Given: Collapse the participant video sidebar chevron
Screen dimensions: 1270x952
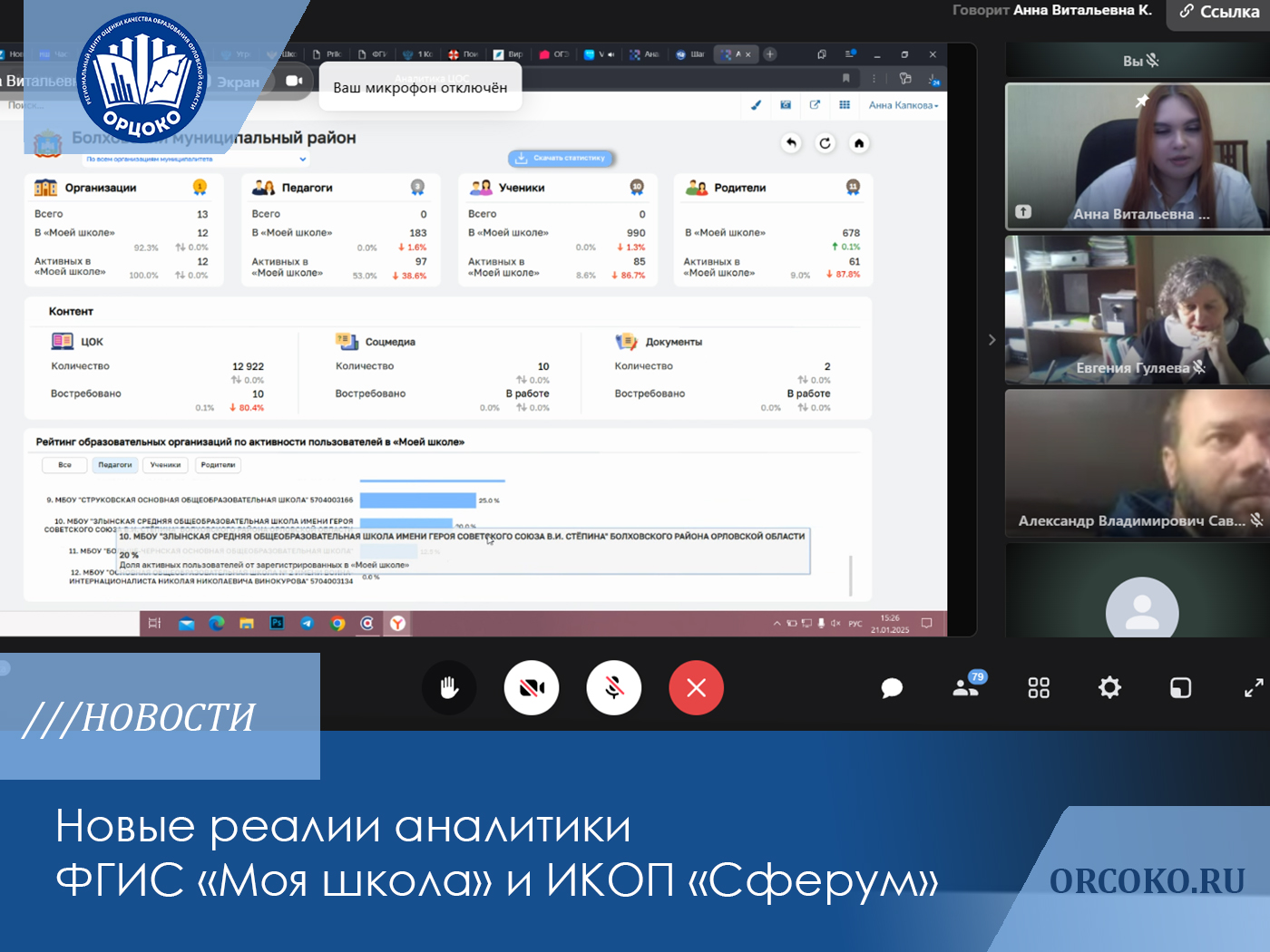Looking at the screenshot, I should click(x=992, y=340).
